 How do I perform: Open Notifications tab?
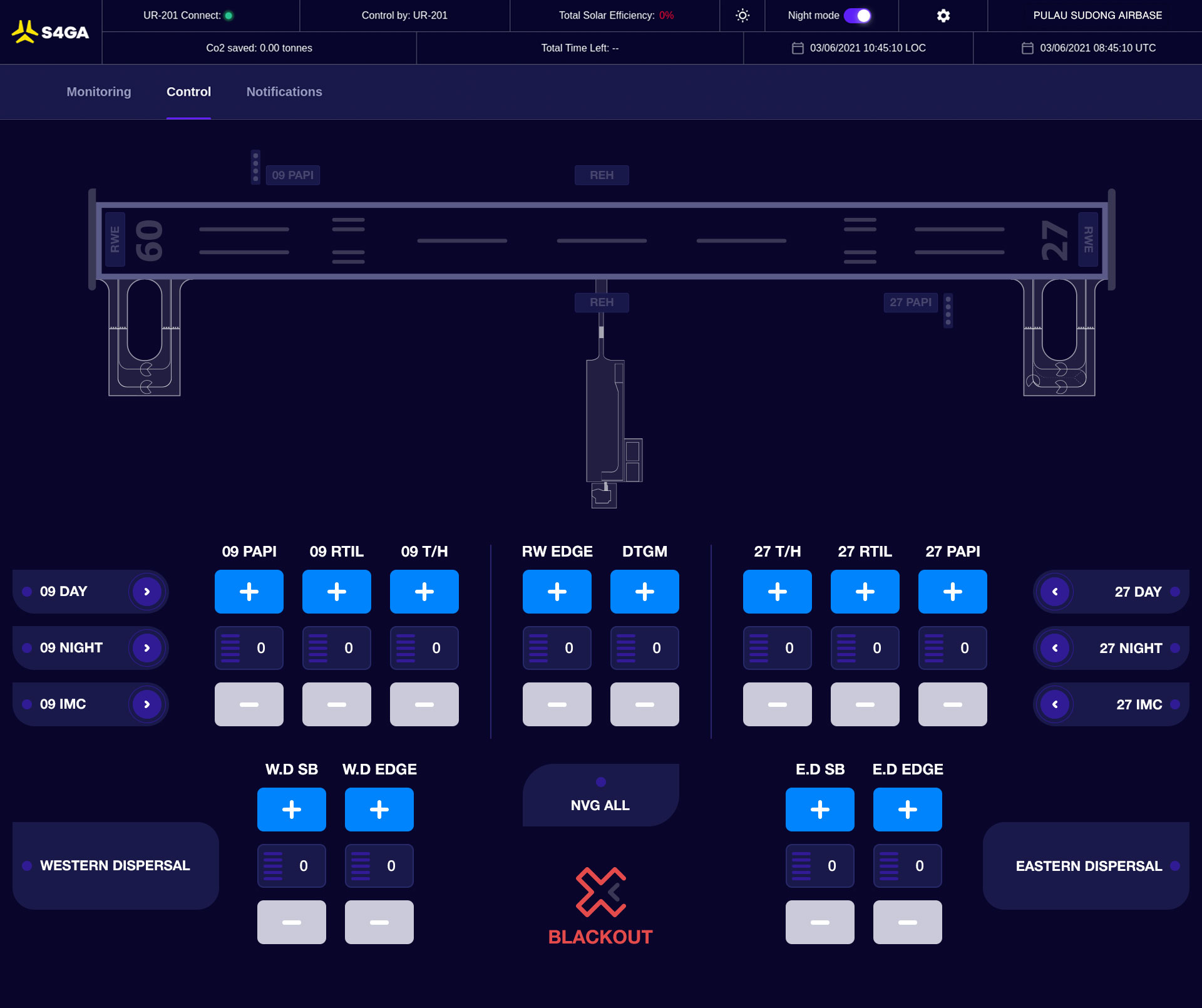[x=284, y=92]
